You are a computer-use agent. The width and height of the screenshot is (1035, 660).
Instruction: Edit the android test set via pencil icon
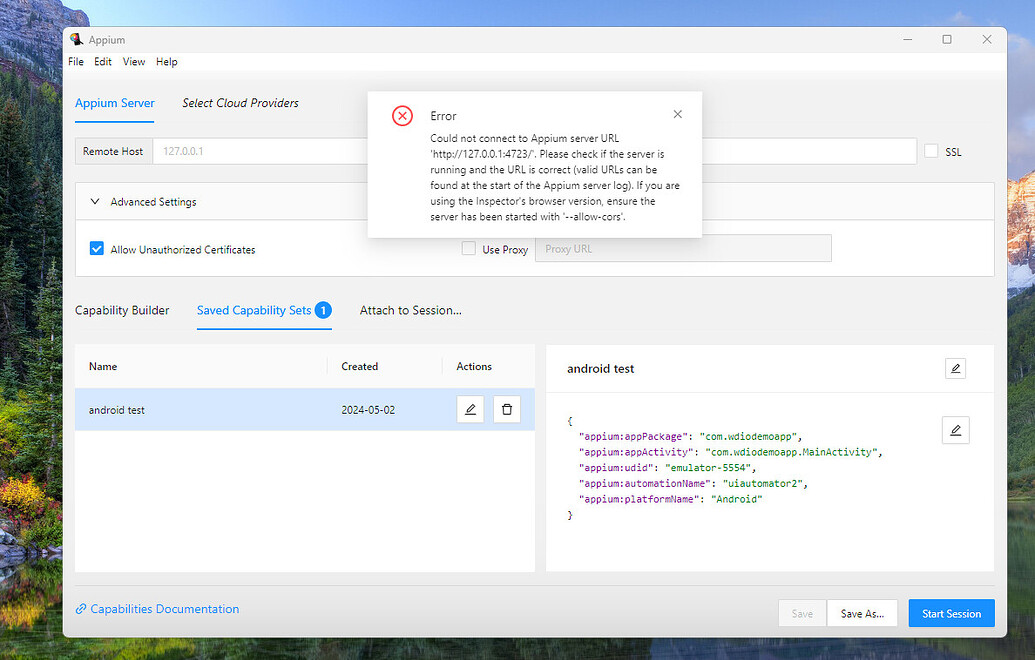(470, 409)
